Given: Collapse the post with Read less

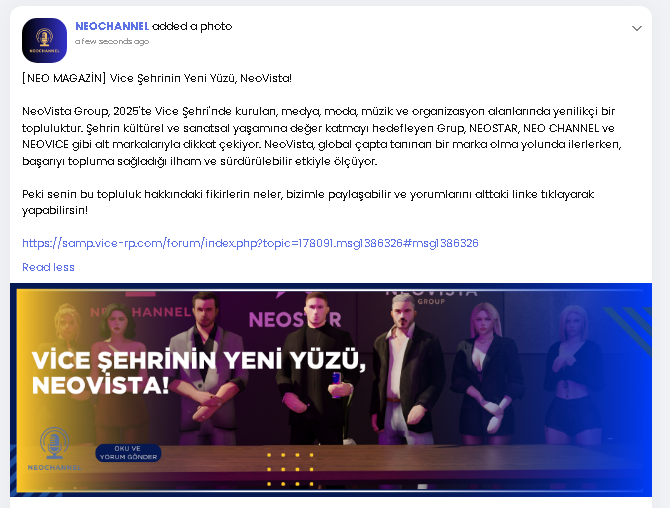Looking at the screenshot, I should click(x=48, y=267).
